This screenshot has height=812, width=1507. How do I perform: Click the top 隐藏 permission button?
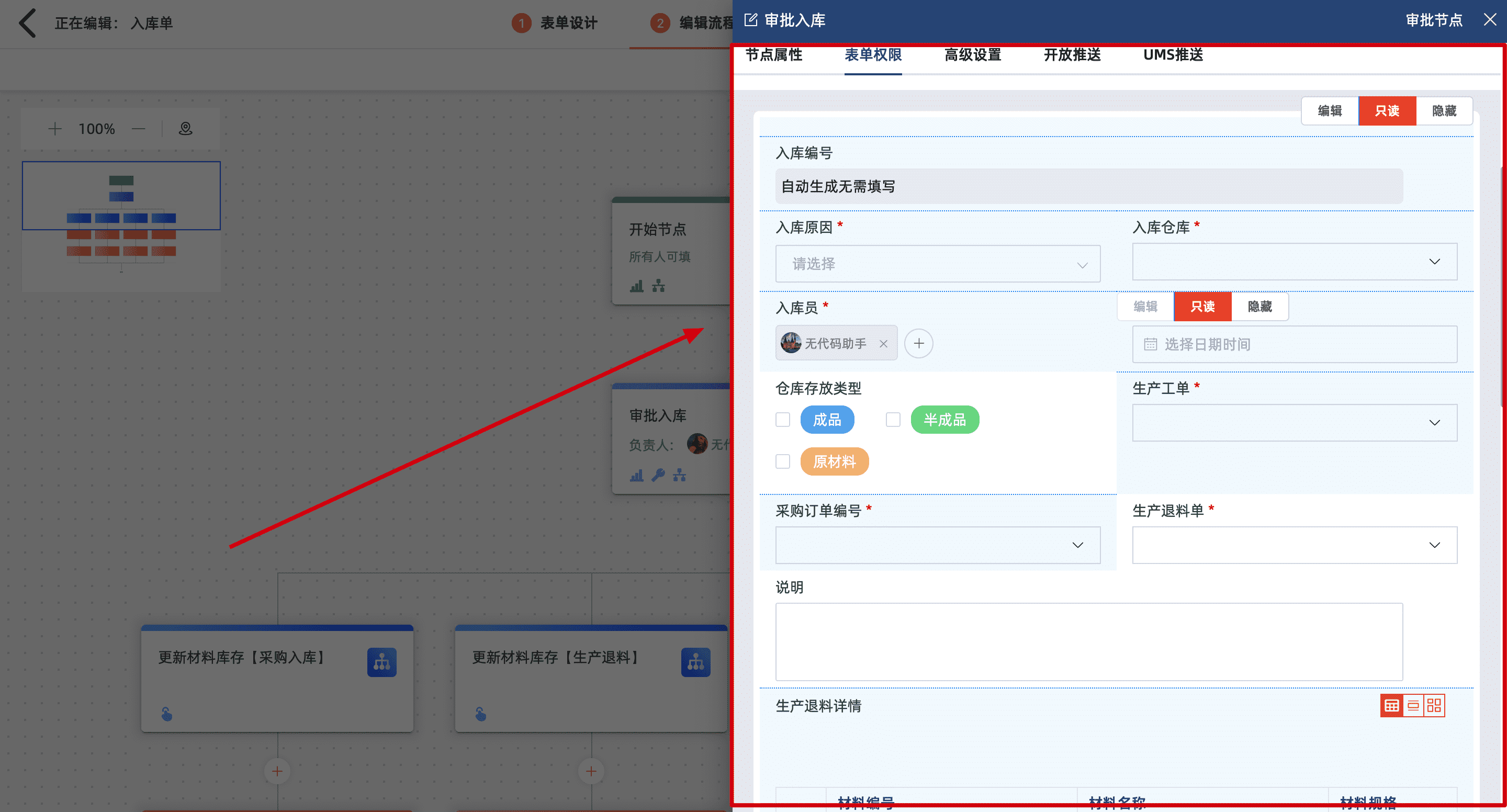click(1444, 110)
